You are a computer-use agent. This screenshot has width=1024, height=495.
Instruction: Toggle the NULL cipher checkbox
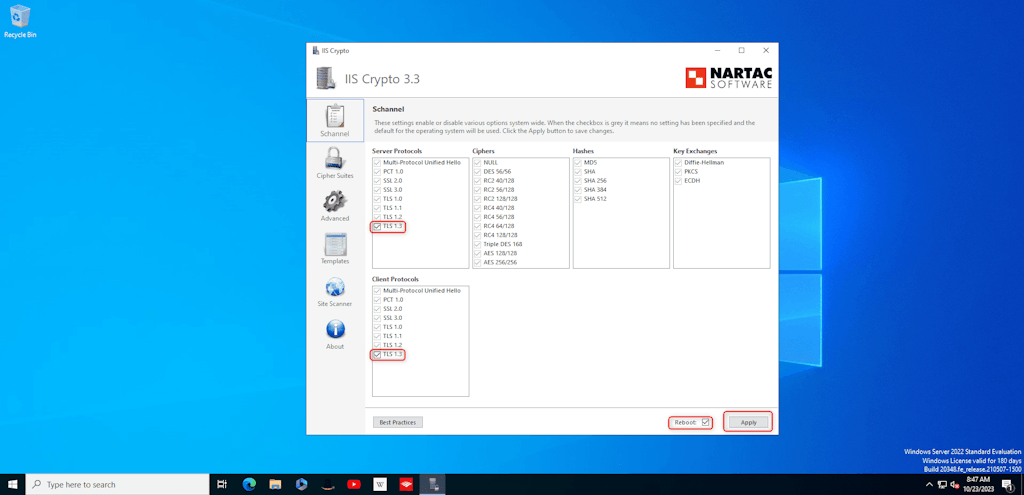point(477,162)
